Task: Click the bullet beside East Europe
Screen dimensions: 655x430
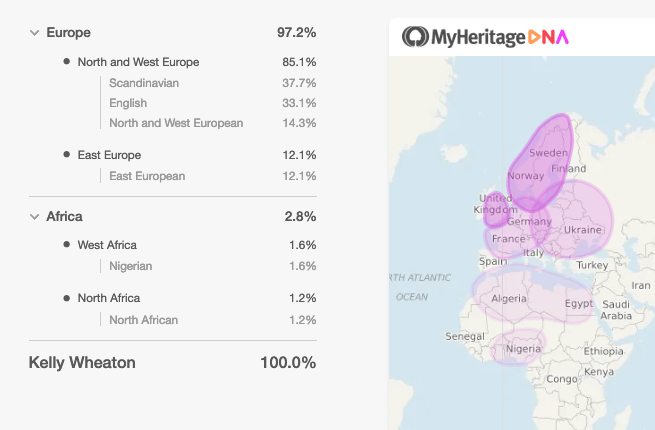Action: click(x=66, y=155)
